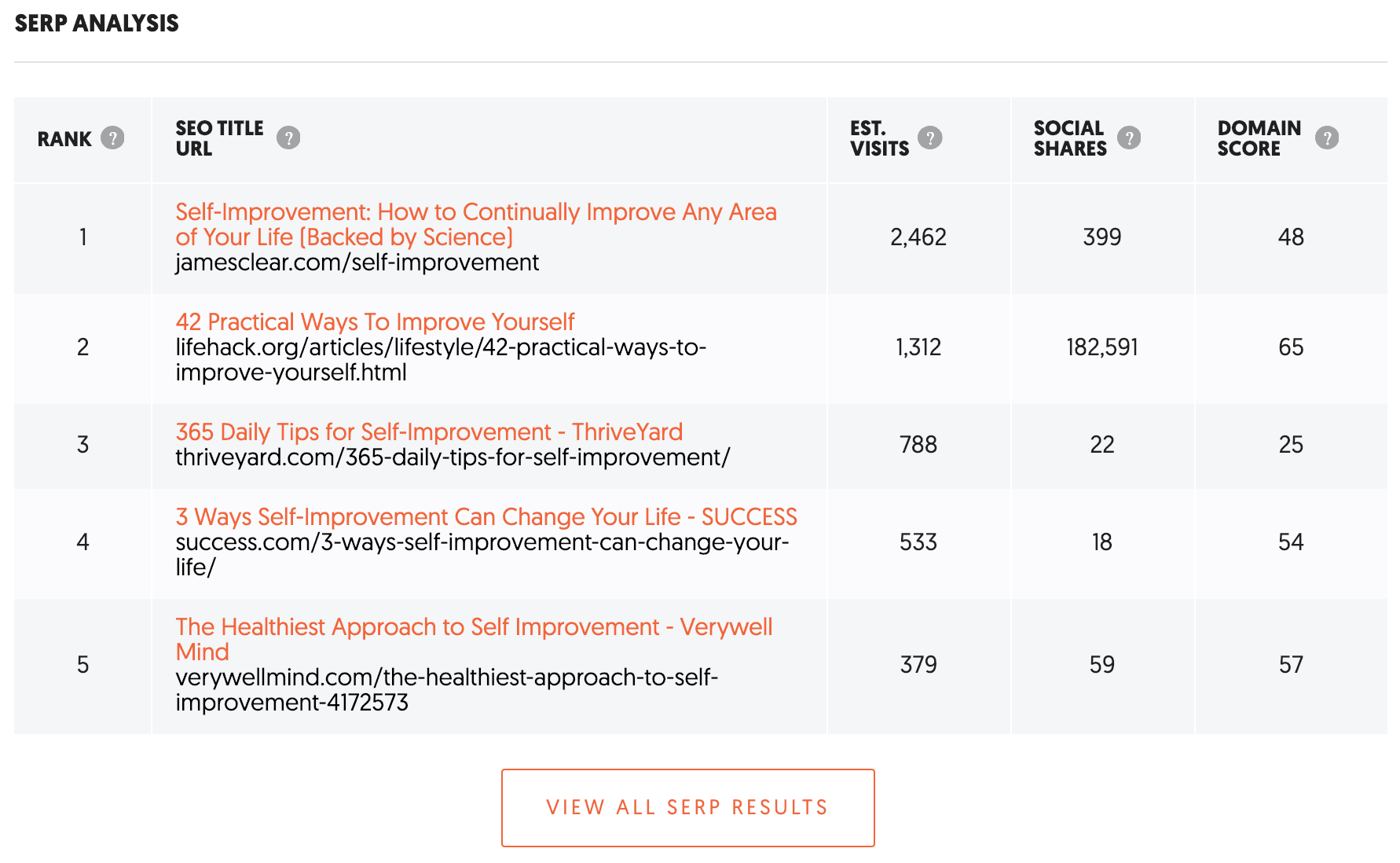1400x863 pixels.
Task: Click the 2,462 estimated visits value
Action: (918, 237)
